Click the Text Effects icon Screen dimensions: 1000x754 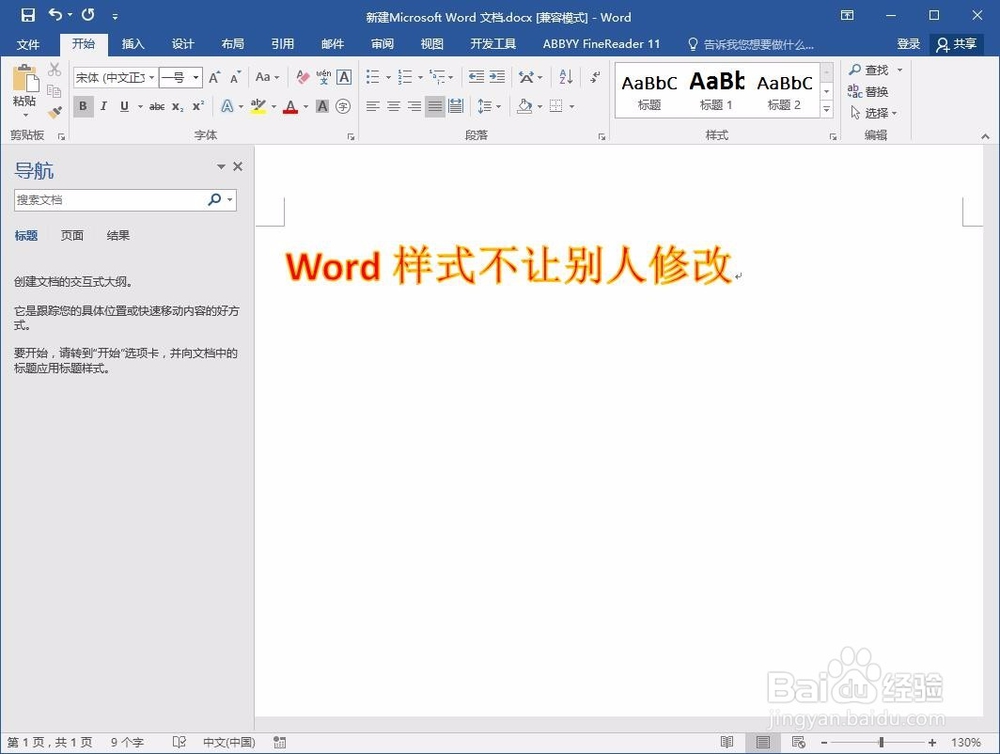tap(229, 106)
